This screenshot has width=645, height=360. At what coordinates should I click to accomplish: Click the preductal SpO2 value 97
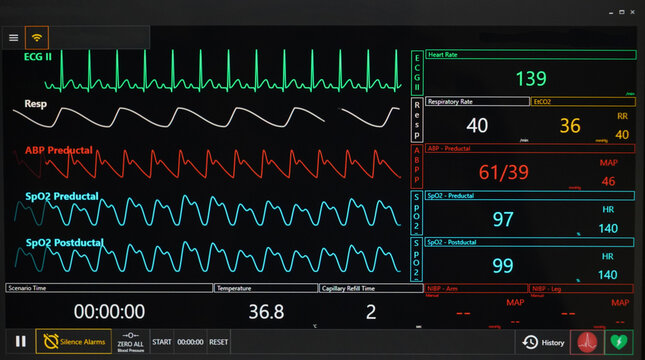tap(503, 219)
